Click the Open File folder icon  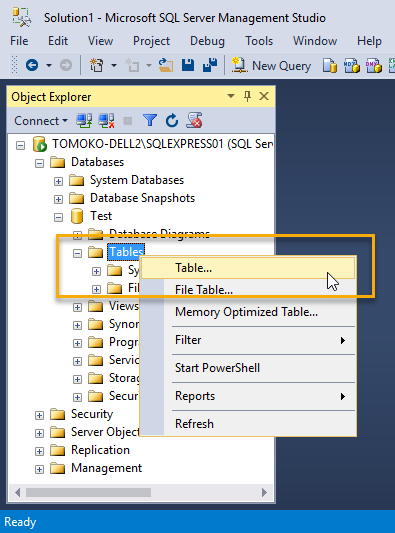tap(166, 65)
